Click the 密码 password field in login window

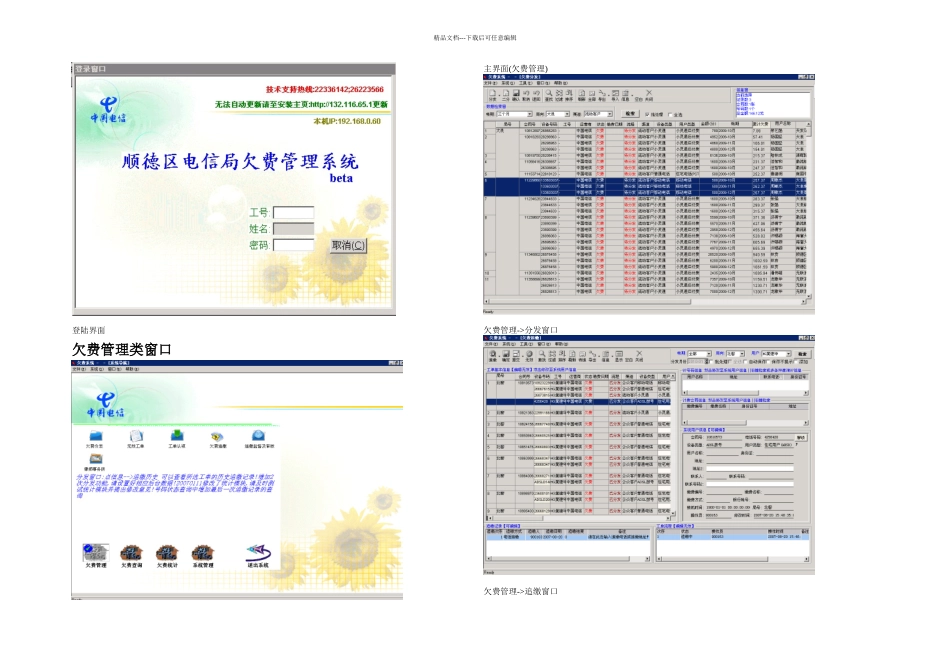tap(293, 245)
